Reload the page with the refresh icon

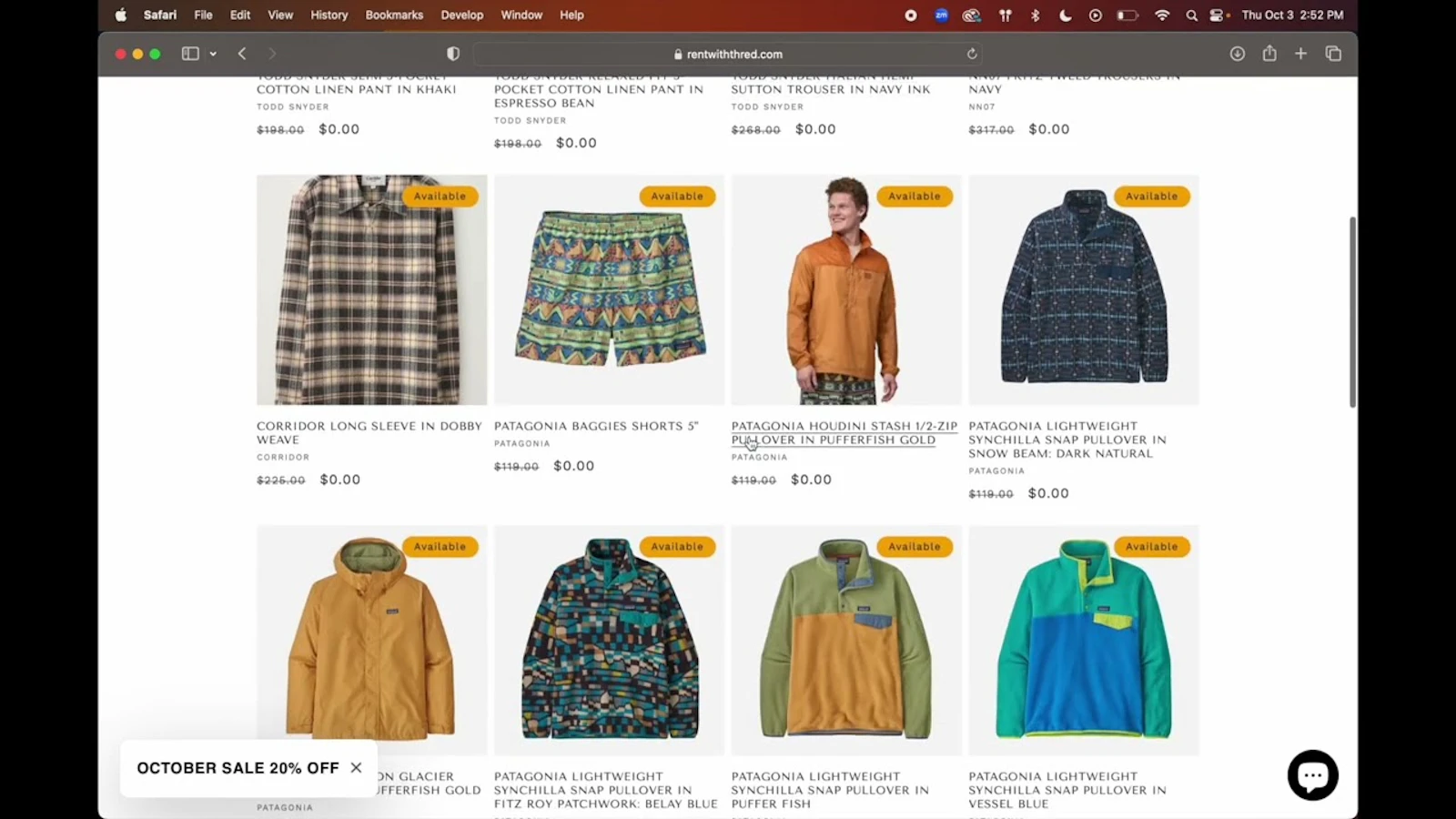tap(972, 54)
